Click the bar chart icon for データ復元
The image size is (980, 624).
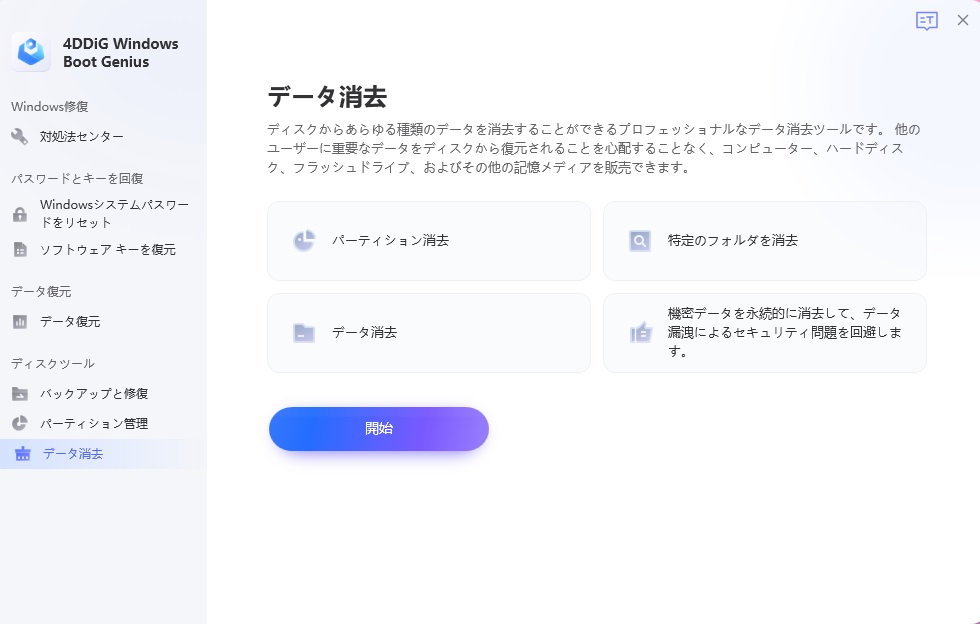coord(20,321)
